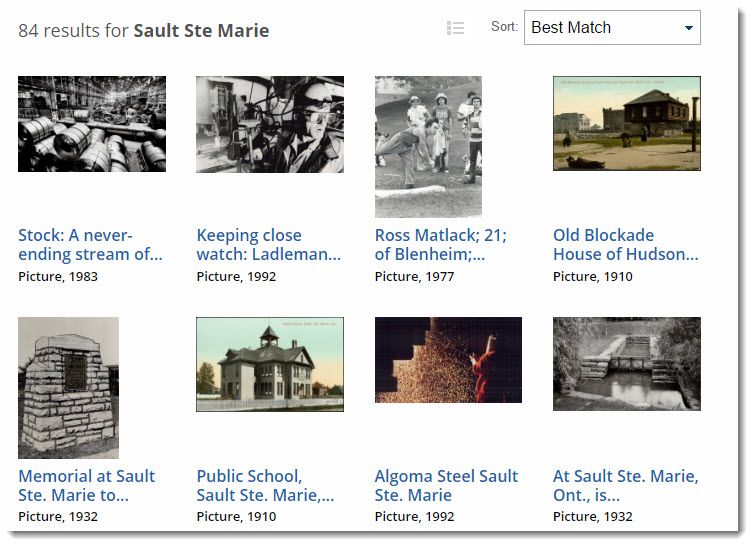View the canal lock photo thumbnail
Screen dimensions: 753x546
[x=626, y=364]
